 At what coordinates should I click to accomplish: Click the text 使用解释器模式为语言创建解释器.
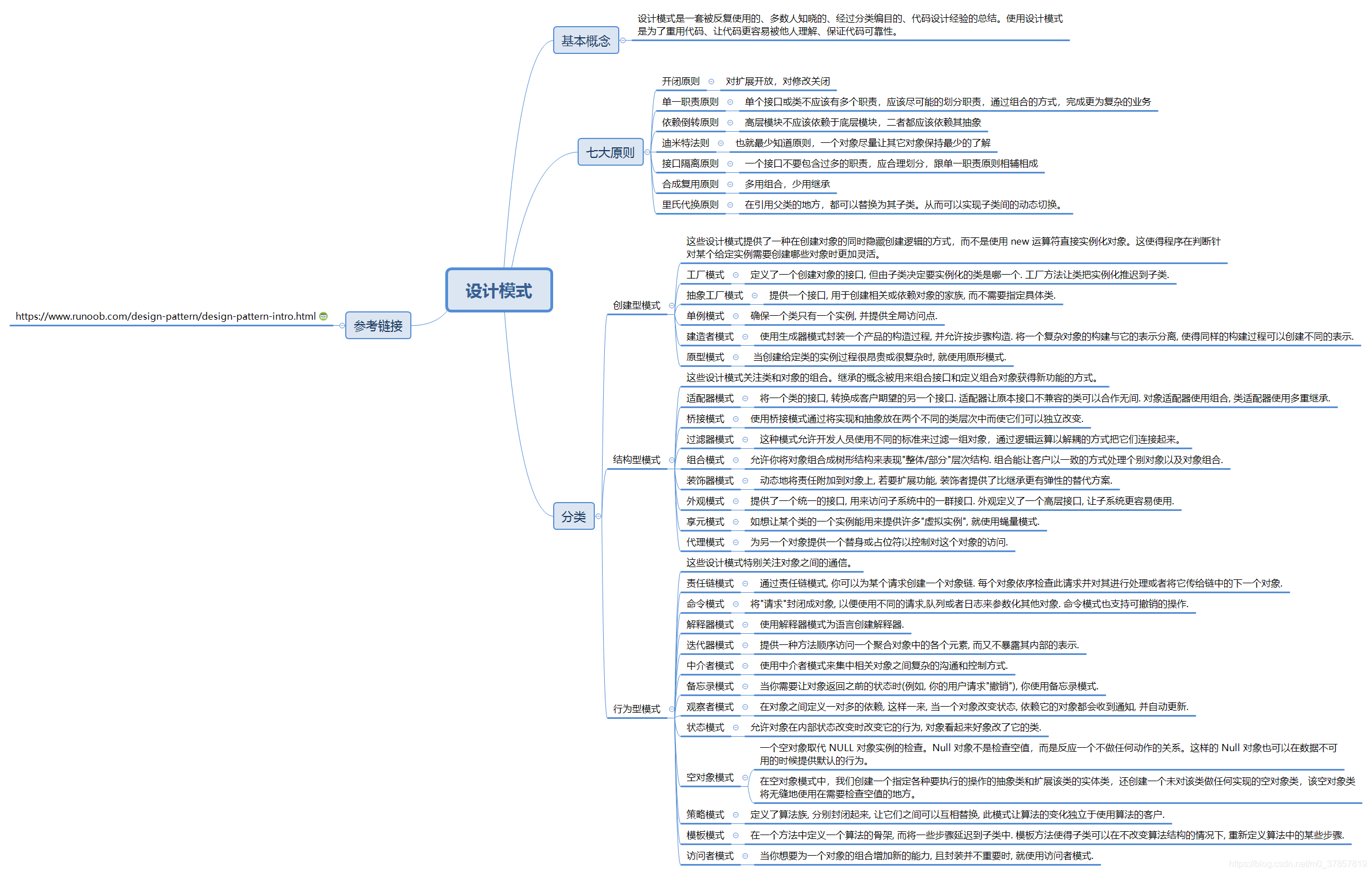point(831,624)
